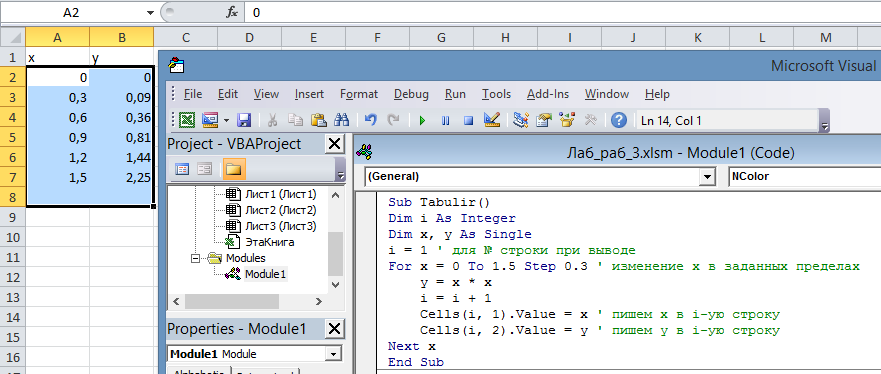Open the Format menu
Viewport: 881px width, 374px height.
pos(358,94)
